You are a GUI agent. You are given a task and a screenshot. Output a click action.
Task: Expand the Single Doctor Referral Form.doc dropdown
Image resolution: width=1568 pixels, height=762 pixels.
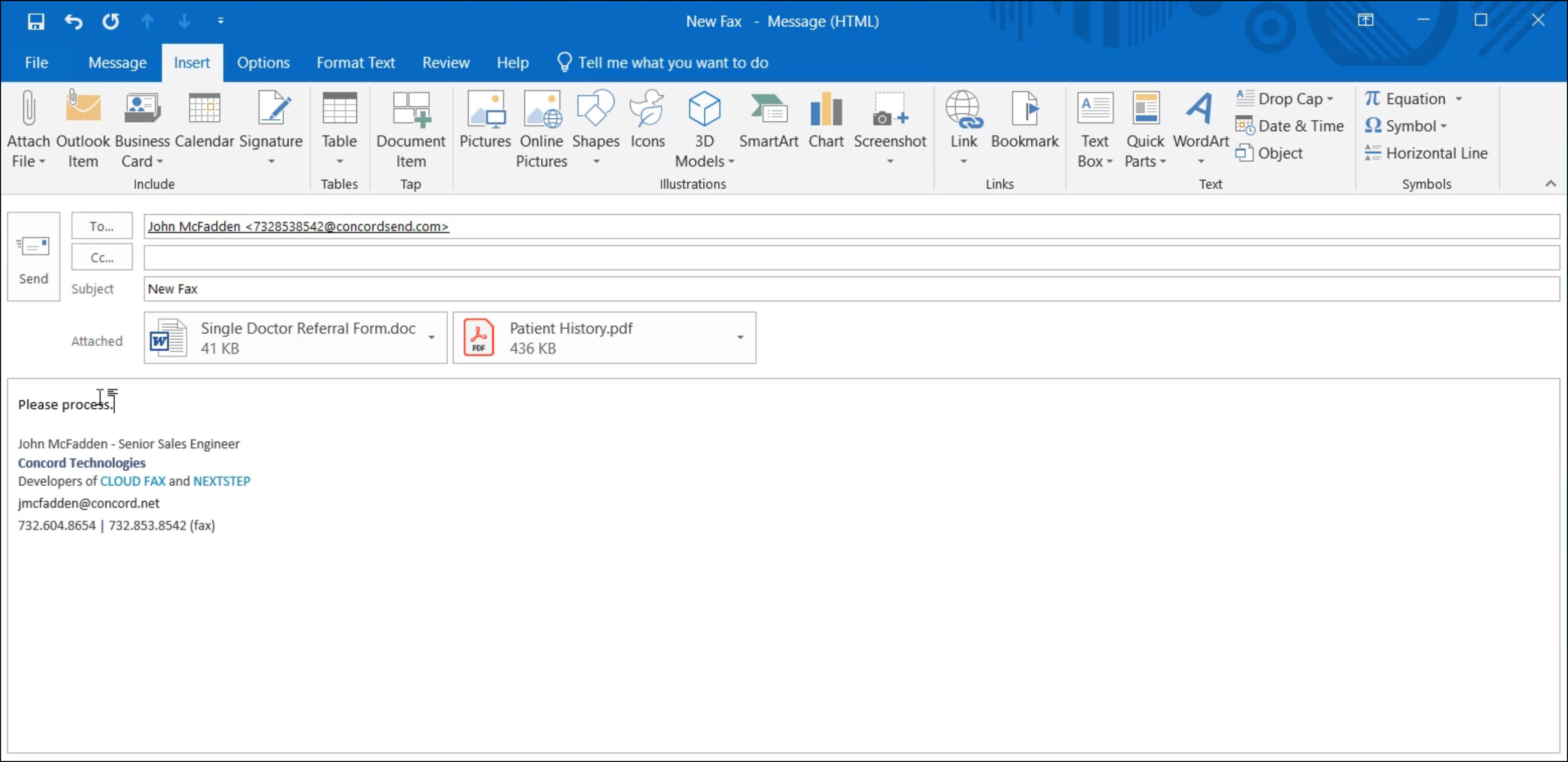[x=431, y=337]
